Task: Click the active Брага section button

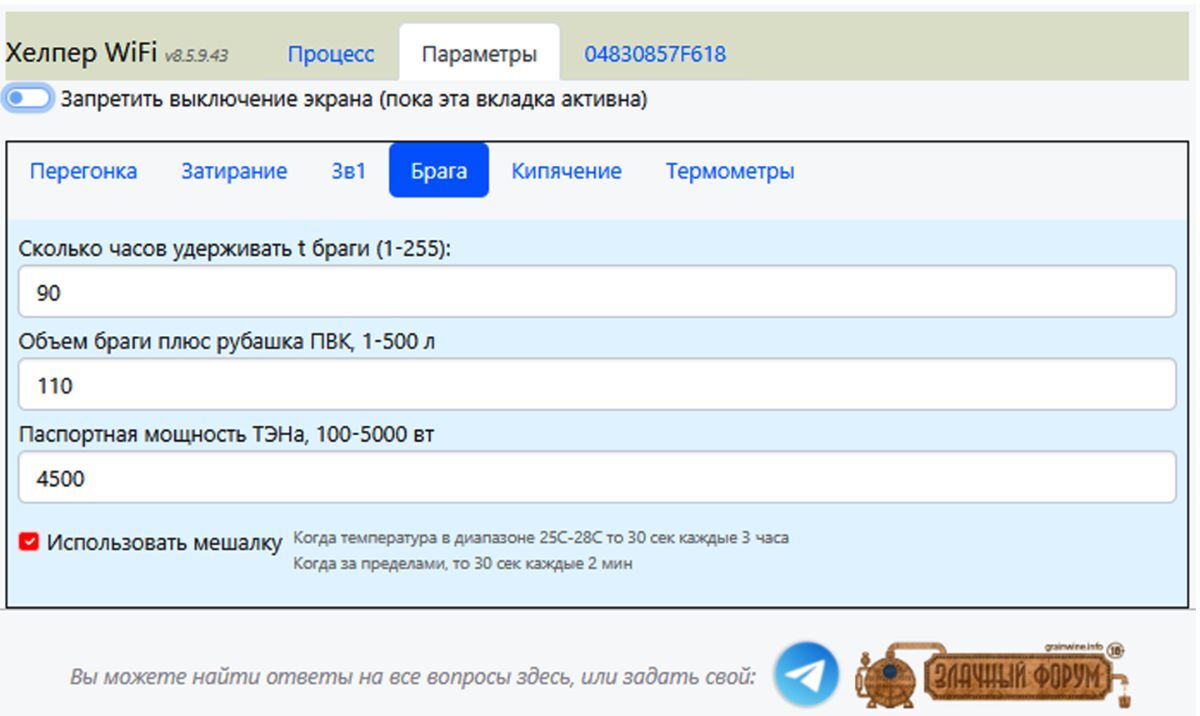Action: coord(439,171)
